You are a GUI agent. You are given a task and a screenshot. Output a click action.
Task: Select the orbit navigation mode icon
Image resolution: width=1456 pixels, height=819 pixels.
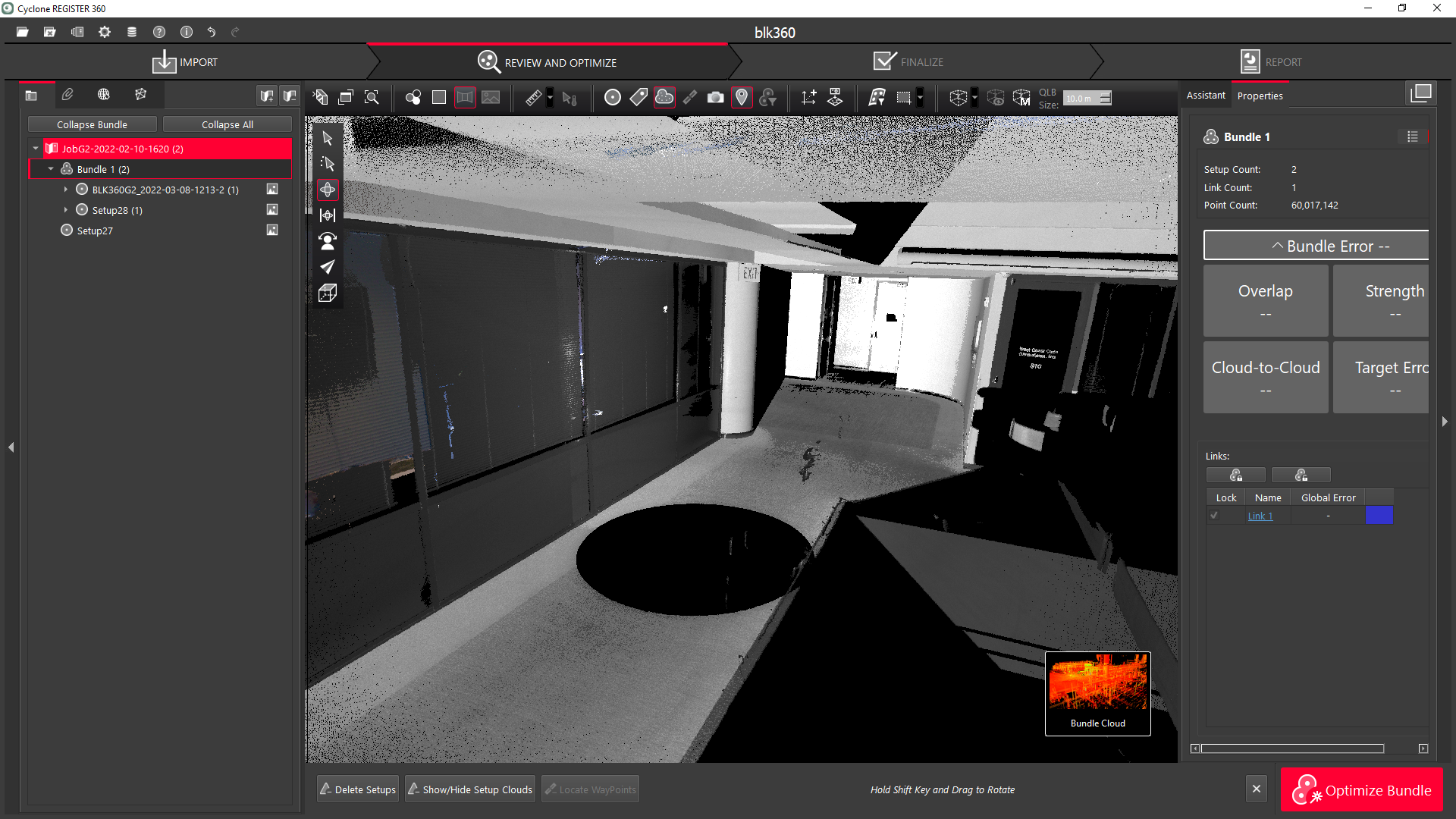pos(328,190)
